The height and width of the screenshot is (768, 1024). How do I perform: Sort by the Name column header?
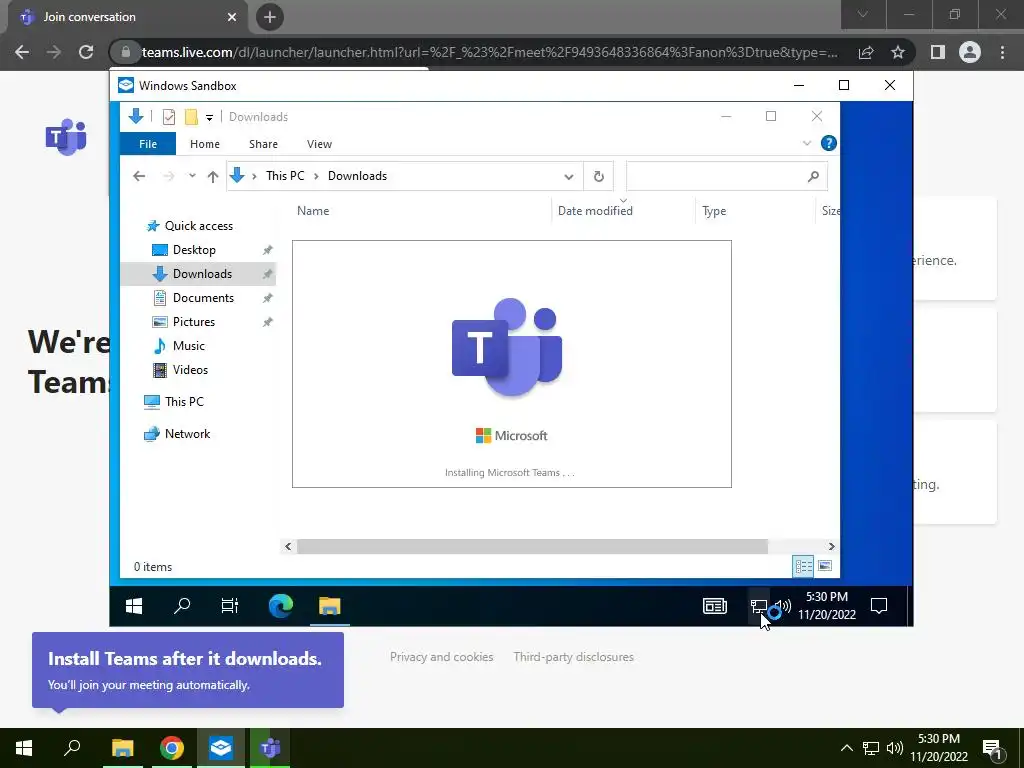coord(313,210)
